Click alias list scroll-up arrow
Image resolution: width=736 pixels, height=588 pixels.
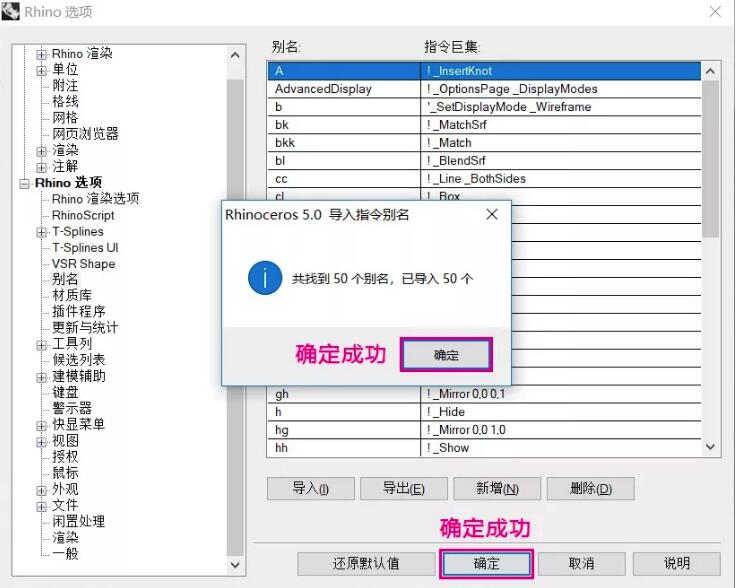coord(710,71)
